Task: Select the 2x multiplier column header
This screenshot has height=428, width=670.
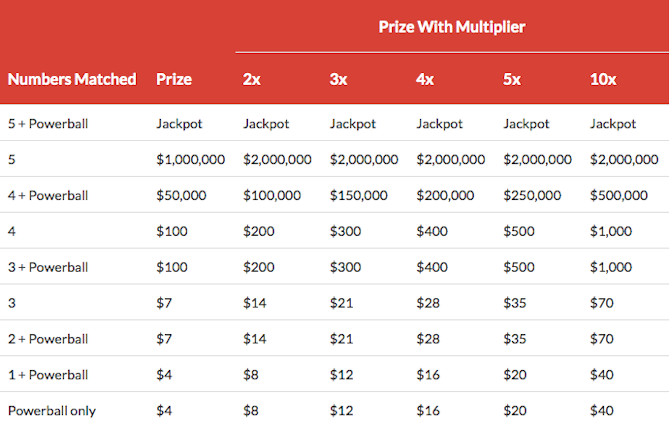Action: (252, 79)
